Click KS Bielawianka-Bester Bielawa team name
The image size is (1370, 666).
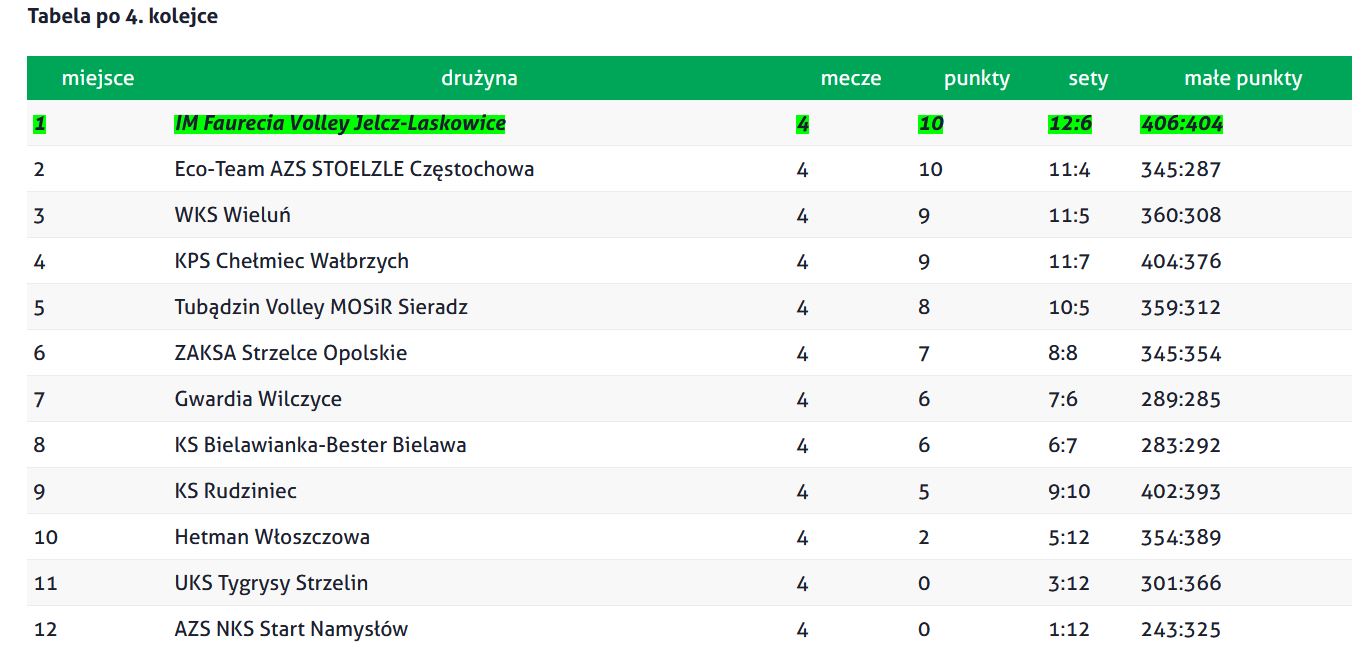pyautogui.click(x=320, y=445)
